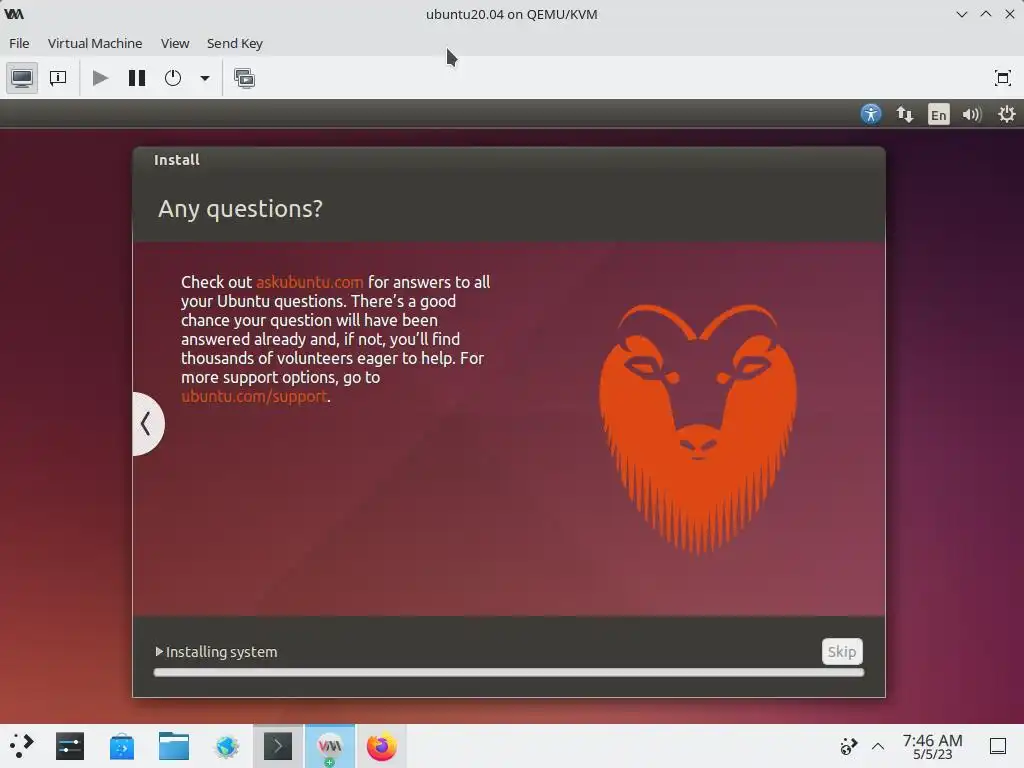The image size is (1024, 768).
Task: Expand the Installing system details triangle
Action: [159, 651]
